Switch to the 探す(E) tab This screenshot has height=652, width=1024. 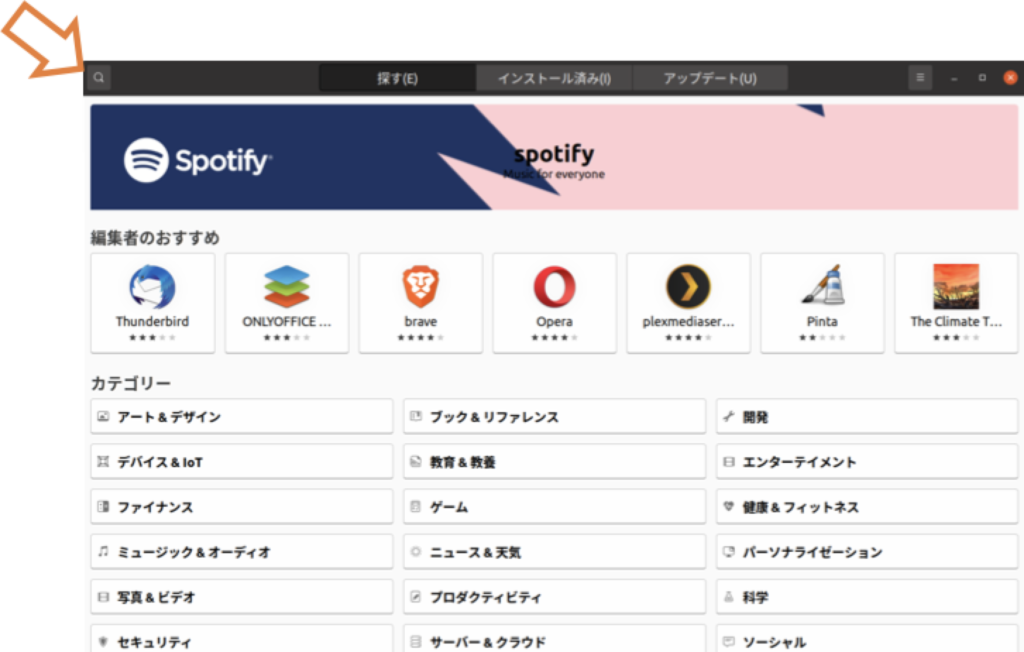click(x=397, y=78)
